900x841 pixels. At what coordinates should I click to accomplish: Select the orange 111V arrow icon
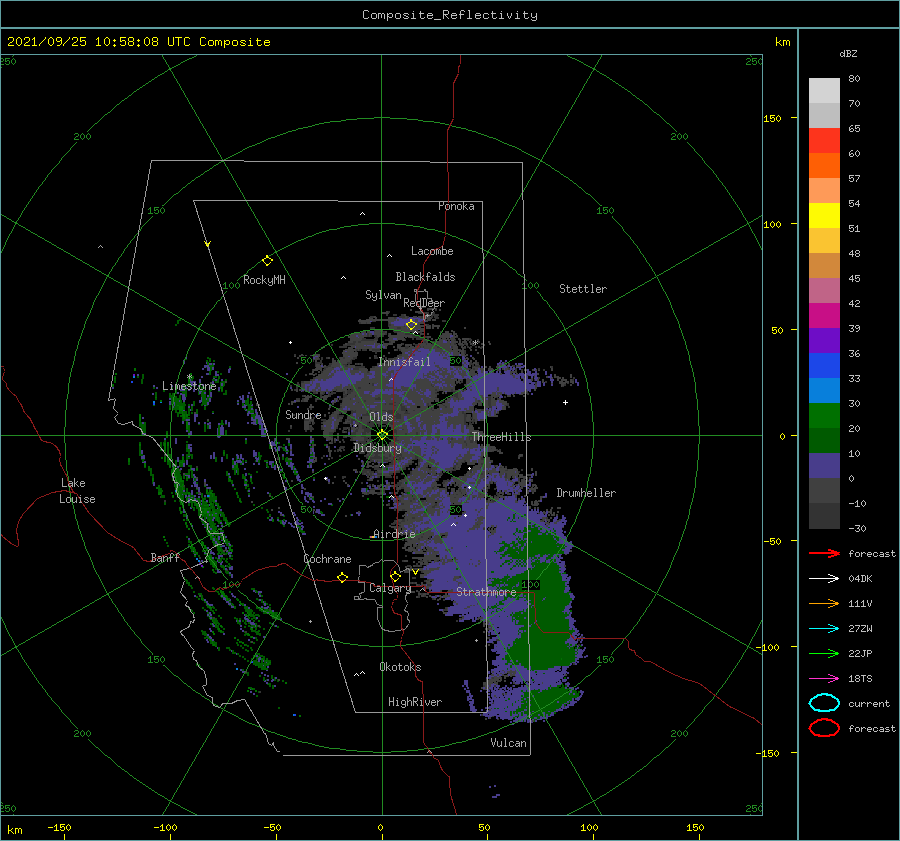[x=824, y=603]
